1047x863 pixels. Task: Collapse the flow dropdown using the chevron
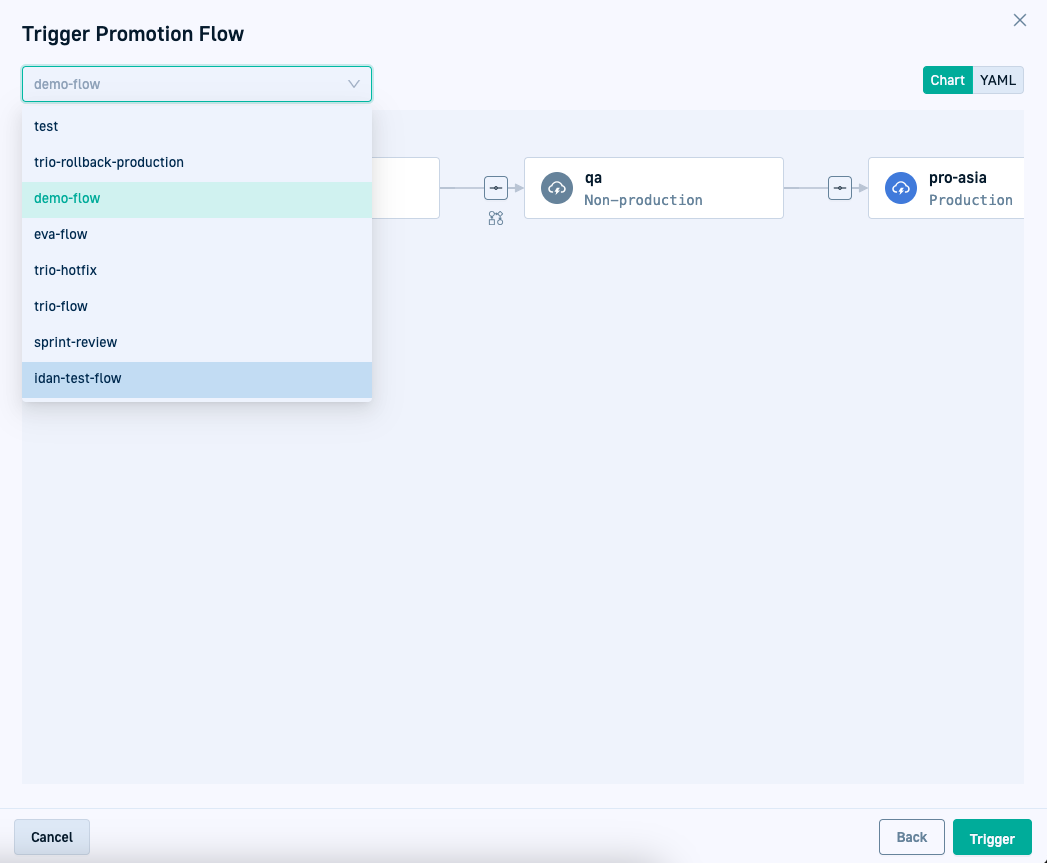tap(354, 84)
